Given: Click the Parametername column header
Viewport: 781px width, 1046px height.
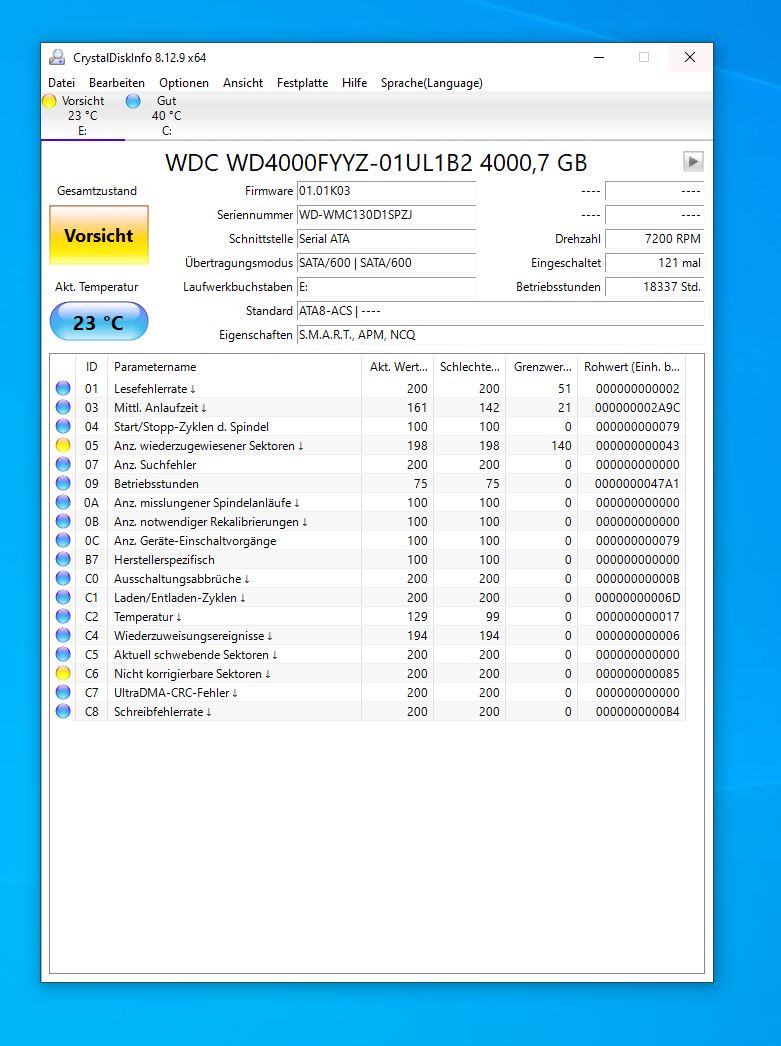Looking at the screenshot, I should pyautogui.click(x=234, y=367).
